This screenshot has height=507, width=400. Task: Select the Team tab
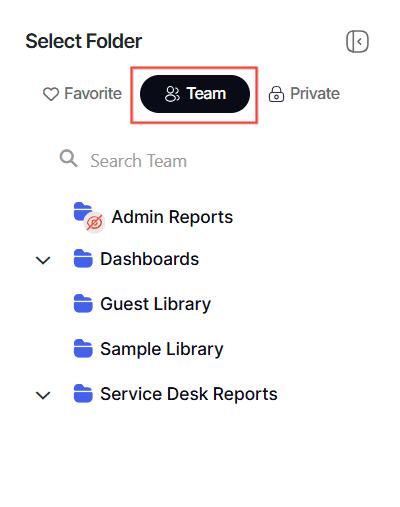tap(195, 94)
